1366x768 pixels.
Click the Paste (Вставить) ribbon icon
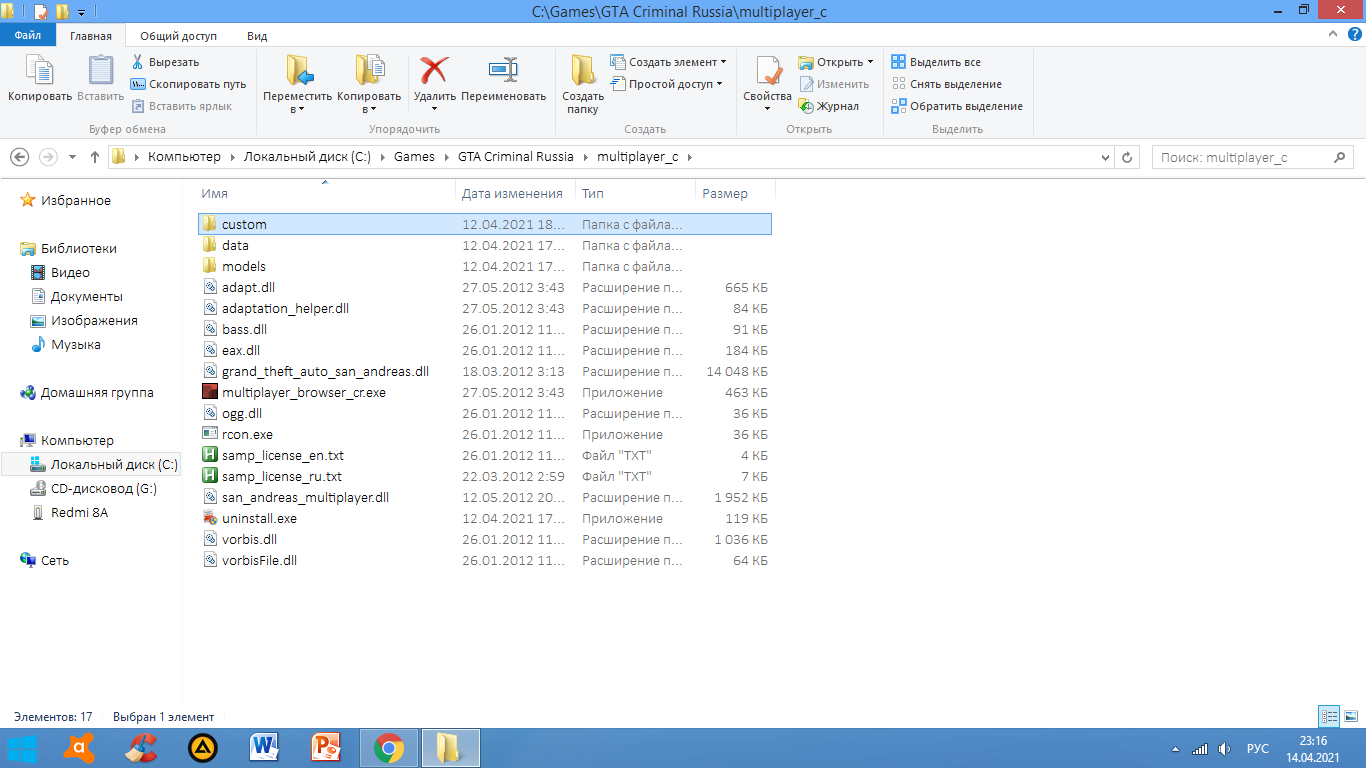click(x=101, y=71)
